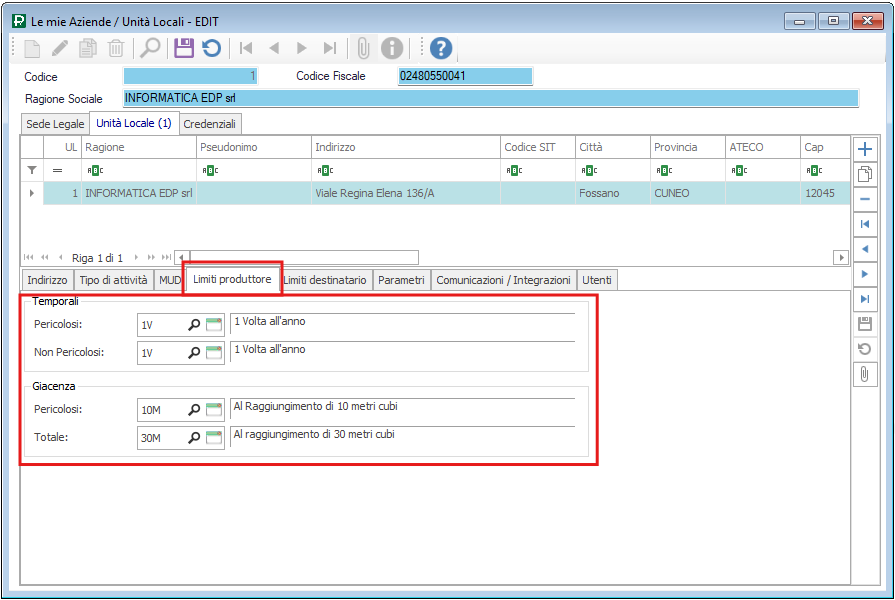Click the Ragione Sociale input field
This screenshot has height=600, width=895.
490,98
